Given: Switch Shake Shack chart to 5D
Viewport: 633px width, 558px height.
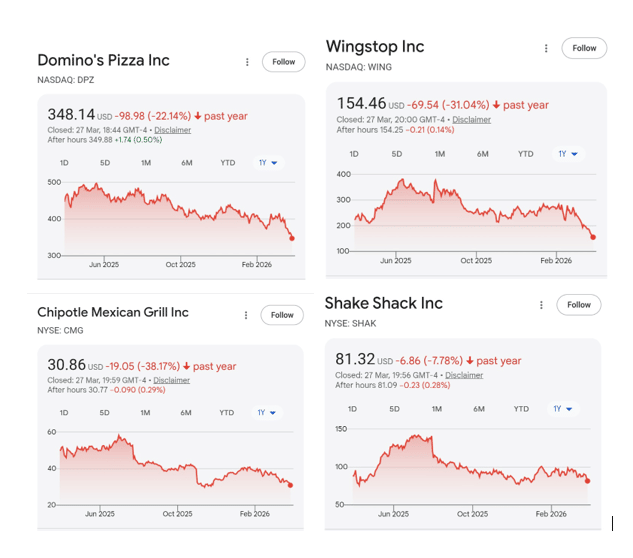Looking at the screenshot, I should click(x=394, y=409).
